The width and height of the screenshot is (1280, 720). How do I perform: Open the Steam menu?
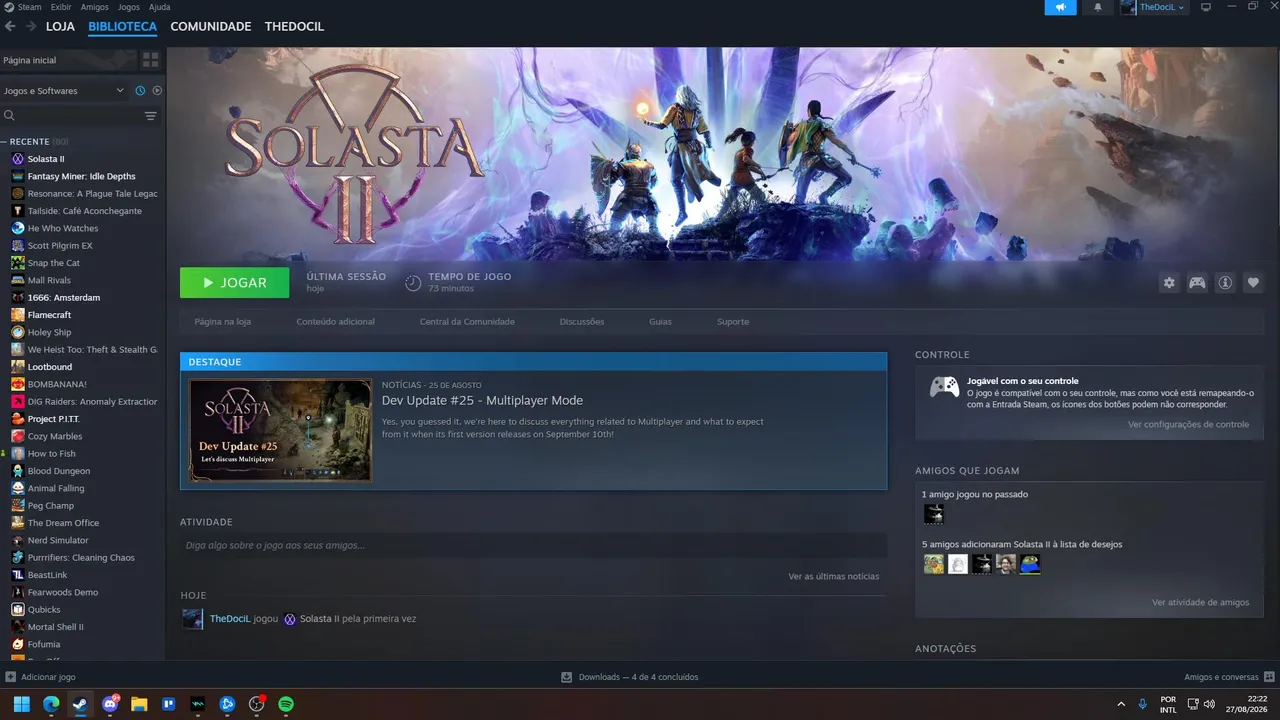click(30, 7)
